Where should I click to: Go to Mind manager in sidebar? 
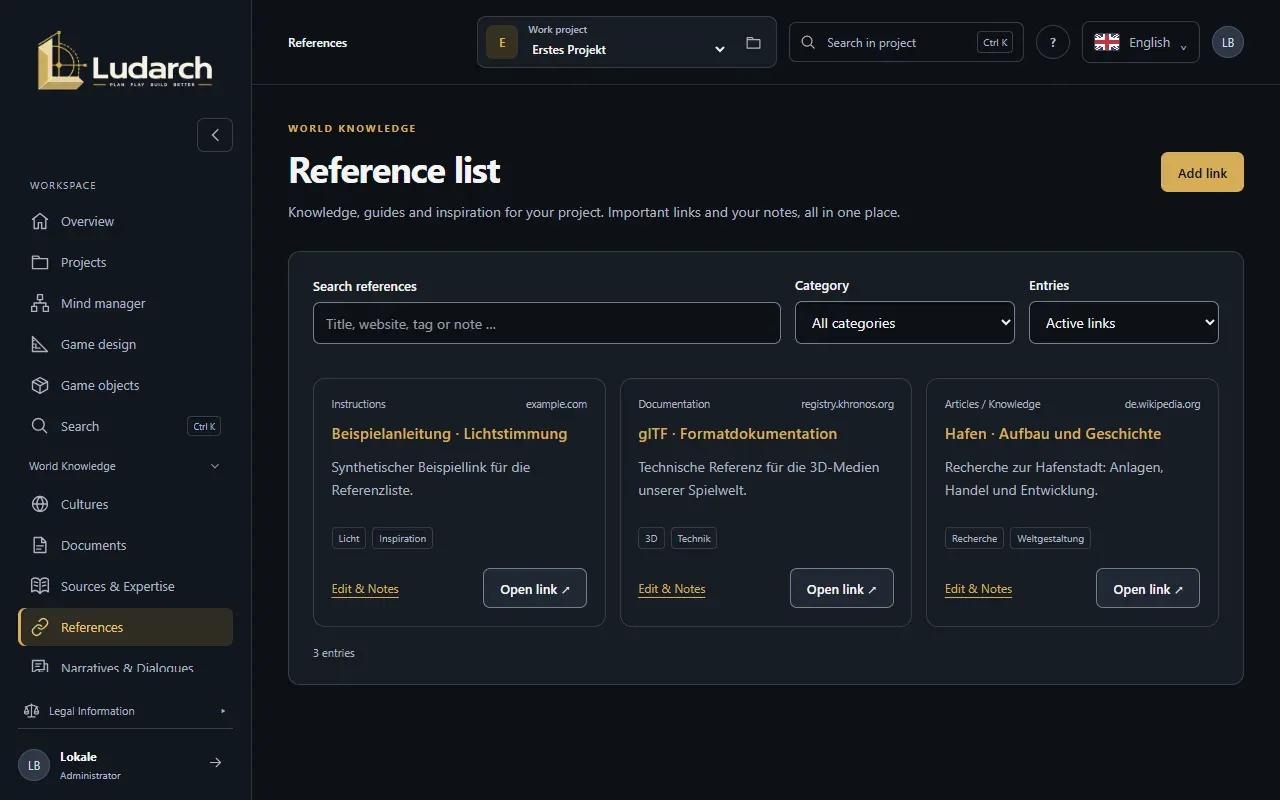(x=125, y=303)
